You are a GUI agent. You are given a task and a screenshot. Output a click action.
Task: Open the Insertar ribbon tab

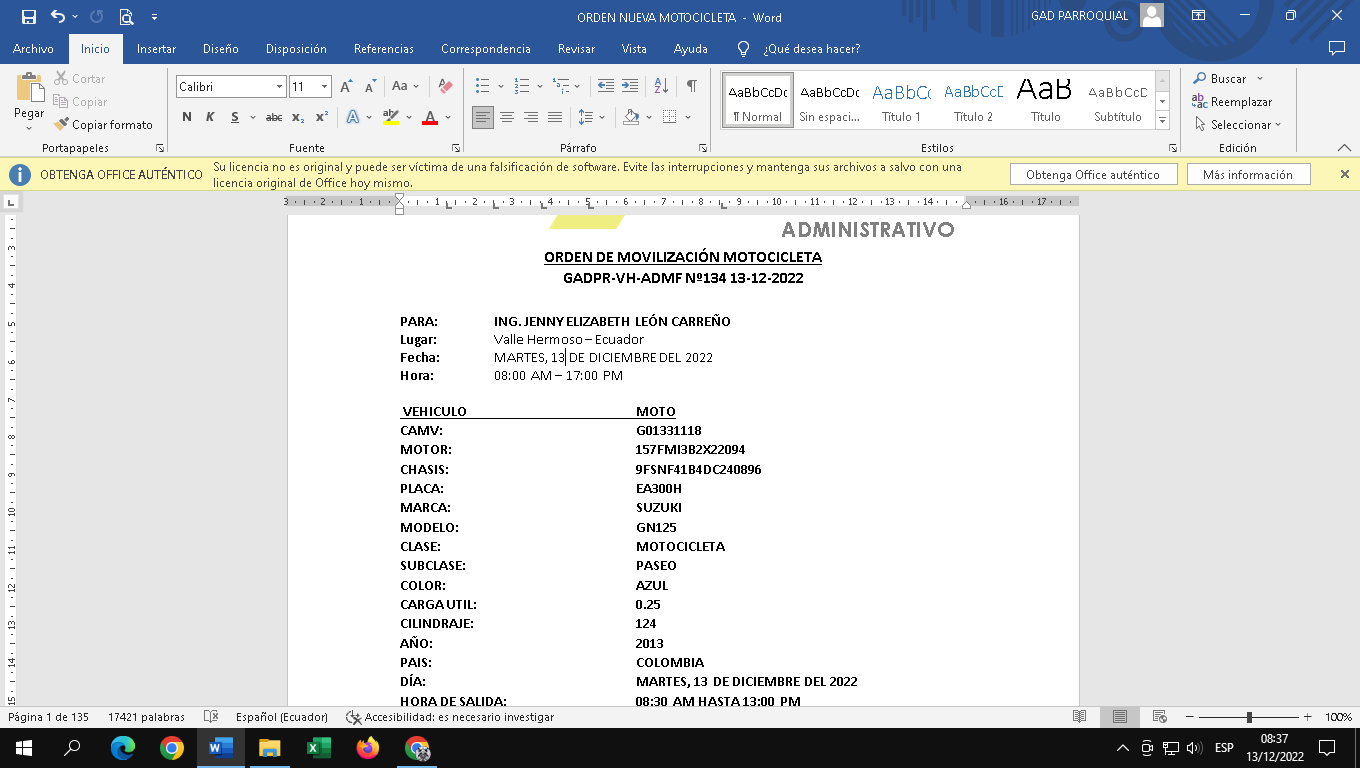[x=156, y=49]
